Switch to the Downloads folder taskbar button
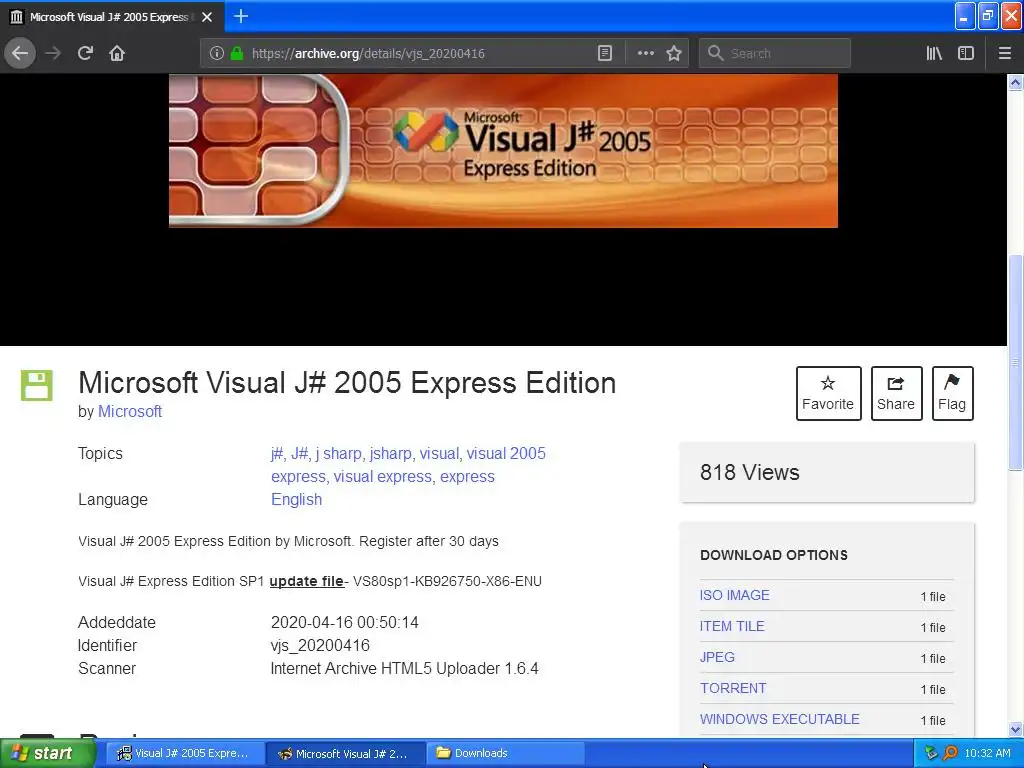Image resolution: width=1024 pixels, height=768 pixels. tap(506, 753)
